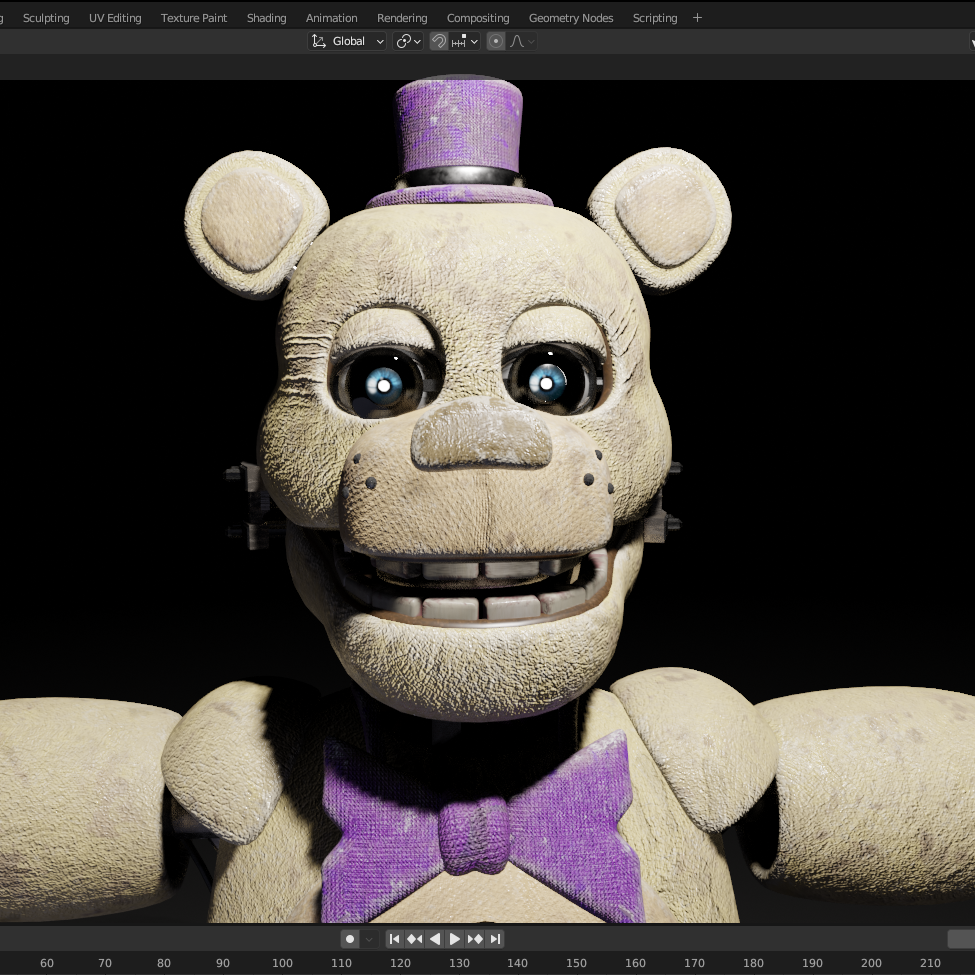Open auto keyframing options dropdown arrow
This screenshot has height=975, width=975.
(370, 939)
